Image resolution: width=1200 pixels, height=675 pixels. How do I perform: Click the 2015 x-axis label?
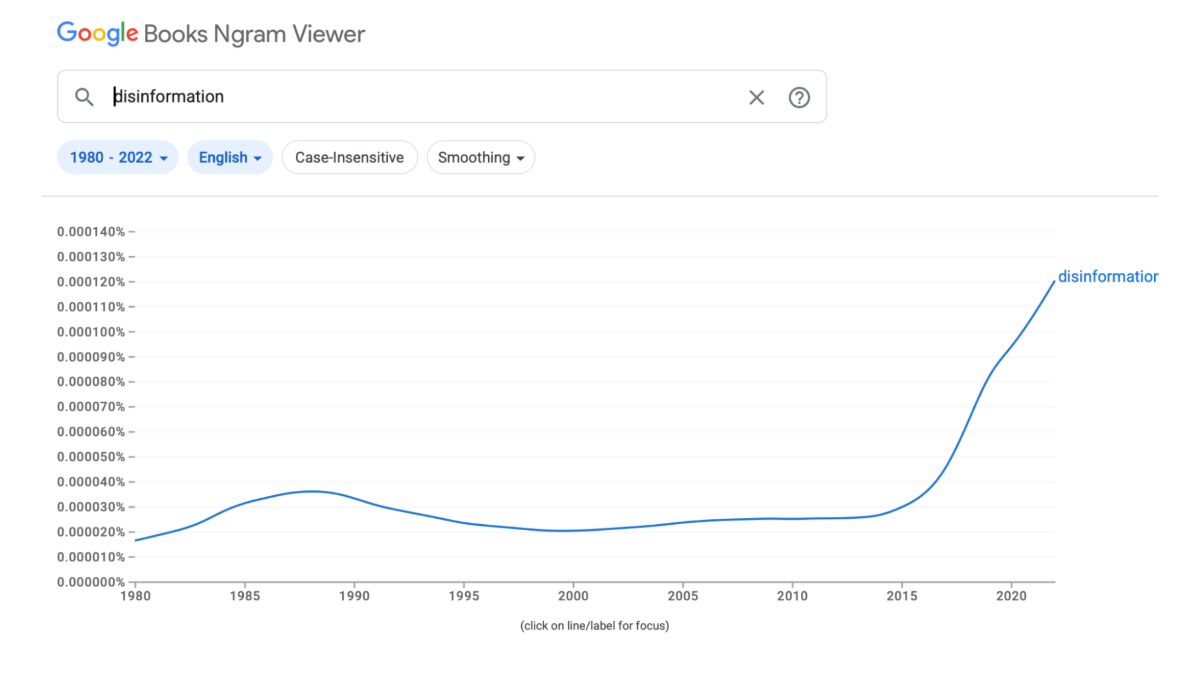(902, 597)
